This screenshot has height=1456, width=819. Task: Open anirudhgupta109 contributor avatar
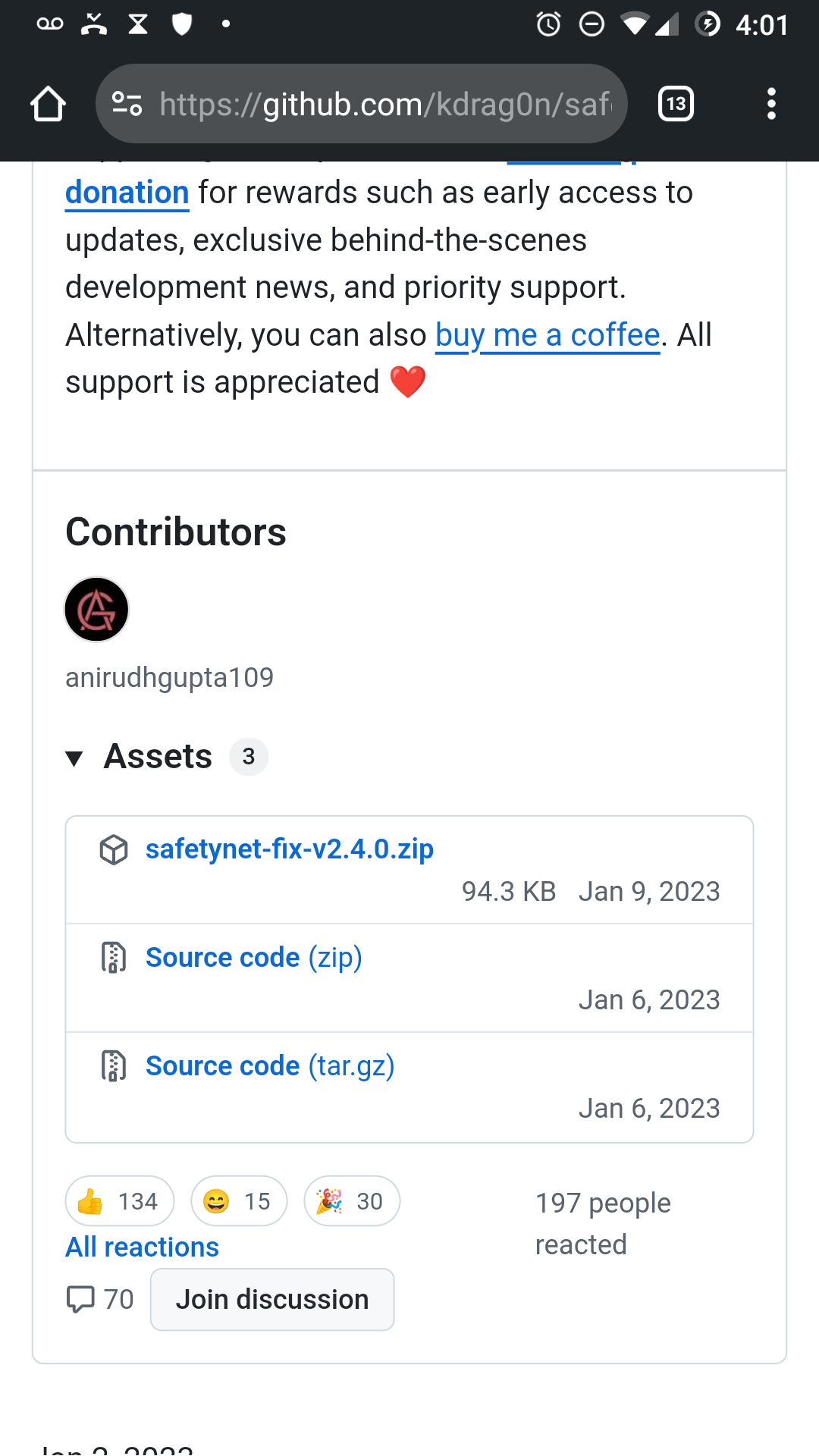click(x=96, y=610)
